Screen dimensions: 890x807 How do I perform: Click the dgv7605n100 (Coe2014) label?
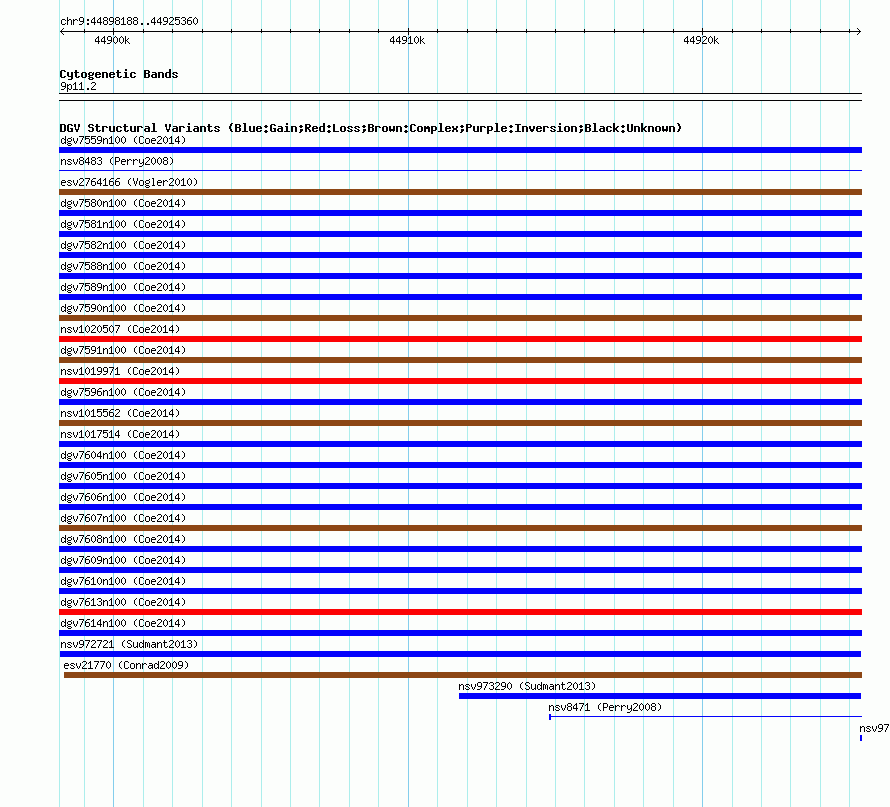(123, 476)
